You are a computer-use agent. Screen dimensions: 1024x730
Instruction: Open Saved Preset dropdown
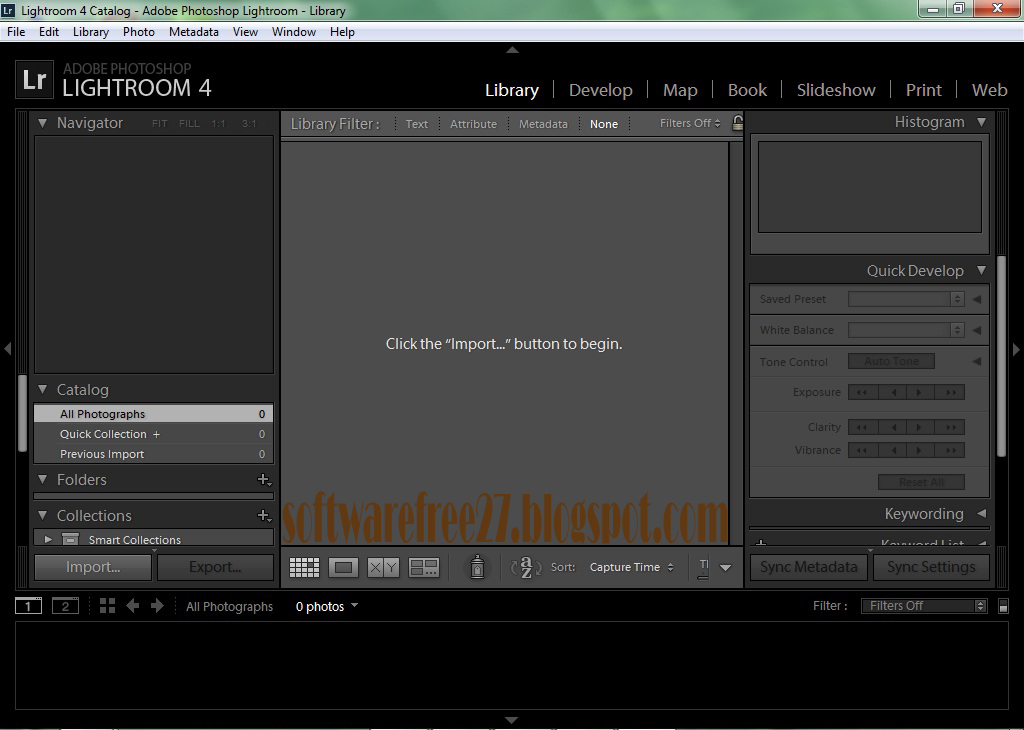pyautogui.click(x=906, y=299)
